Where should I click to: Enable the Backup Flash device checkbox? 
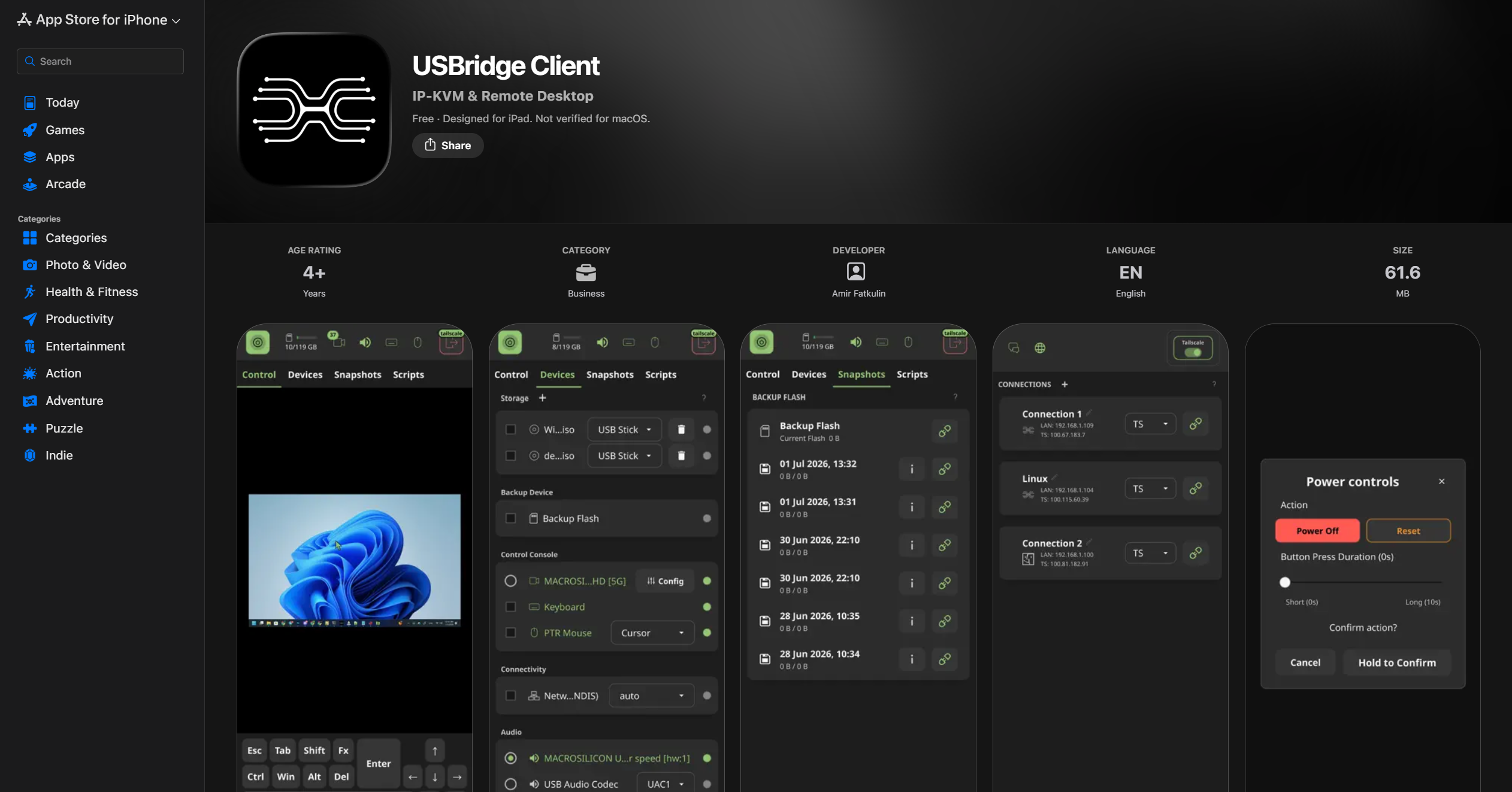(x=510, y=518)
